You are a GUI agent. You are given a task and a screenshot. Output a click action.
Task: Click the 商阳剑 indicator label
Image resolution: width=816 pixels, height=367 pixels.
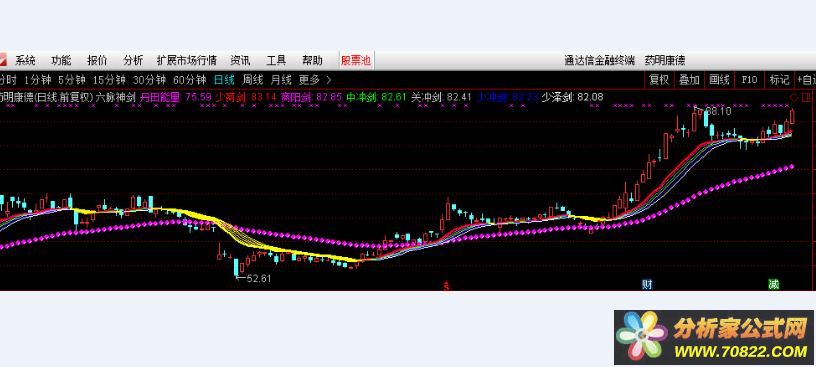coord(296,97)
